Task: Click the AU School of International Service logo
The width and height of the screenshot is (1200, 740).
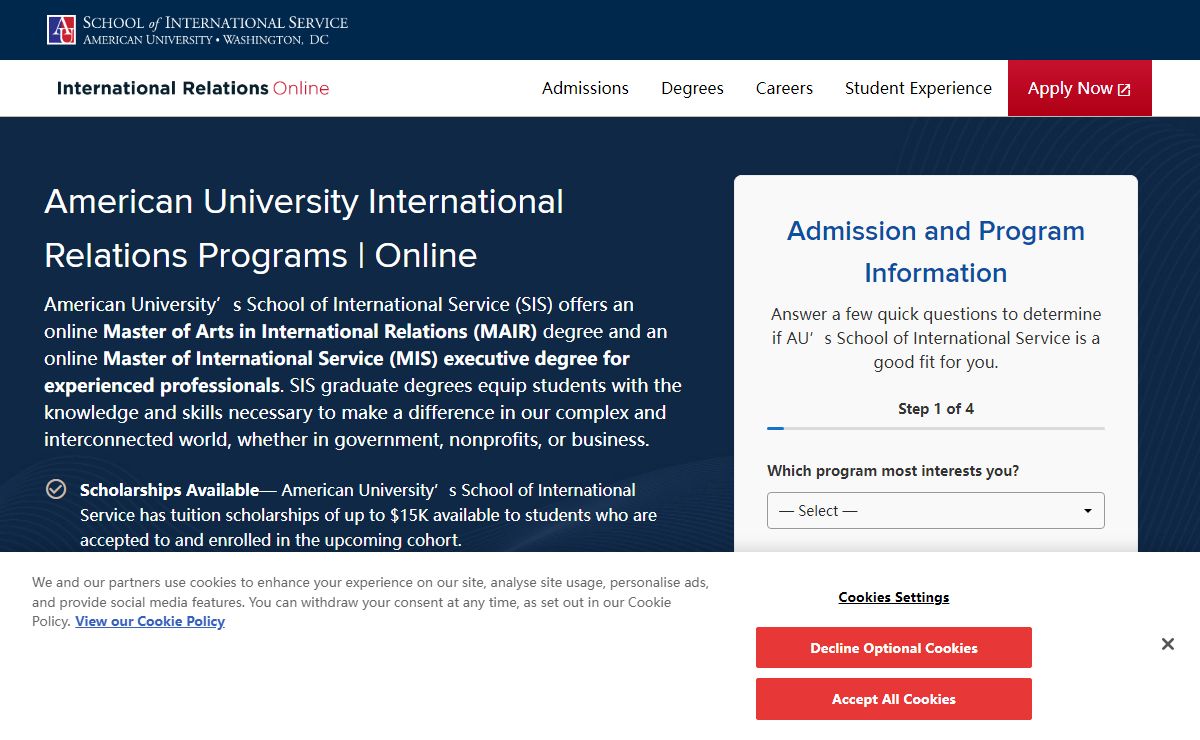Action: 198,30
